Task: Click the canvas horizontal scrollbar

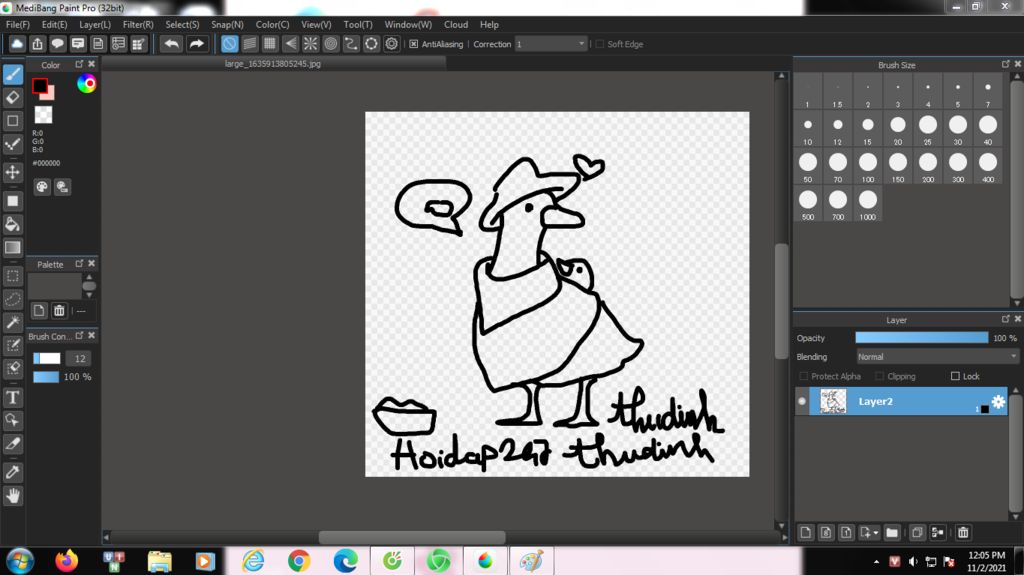Action: pyautogui.click(x=412, y=537)
